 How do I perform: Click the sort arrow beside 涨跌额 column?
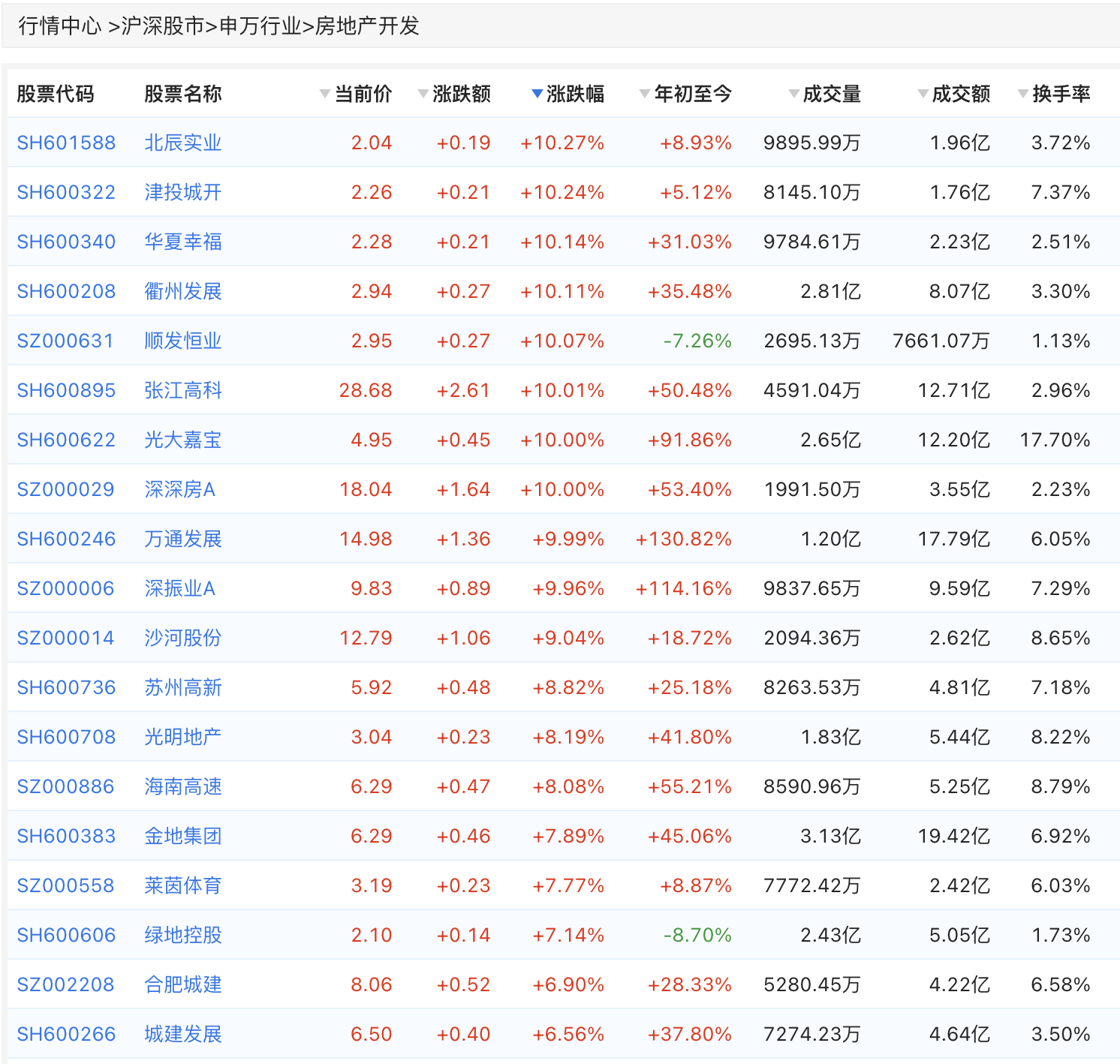pyautogui.click(x=423, y=94)
